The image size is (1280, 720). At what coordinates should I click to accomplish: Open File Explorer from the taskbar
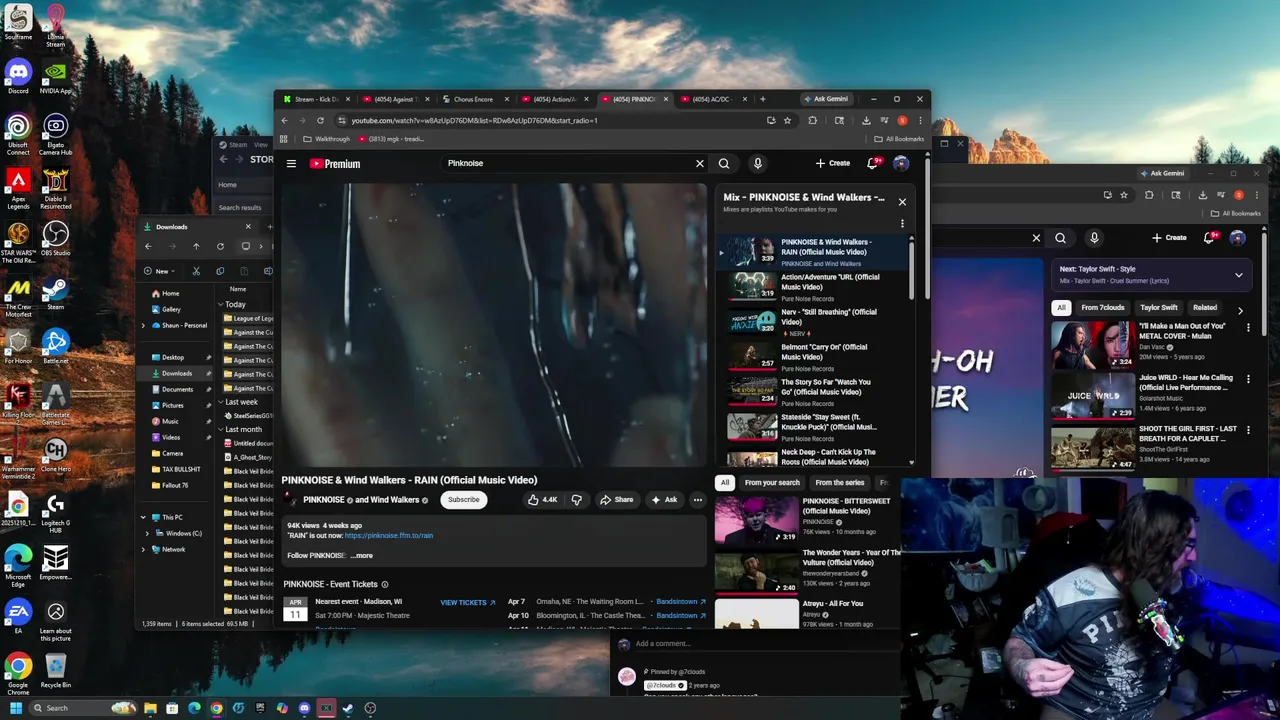click(150, 708)
